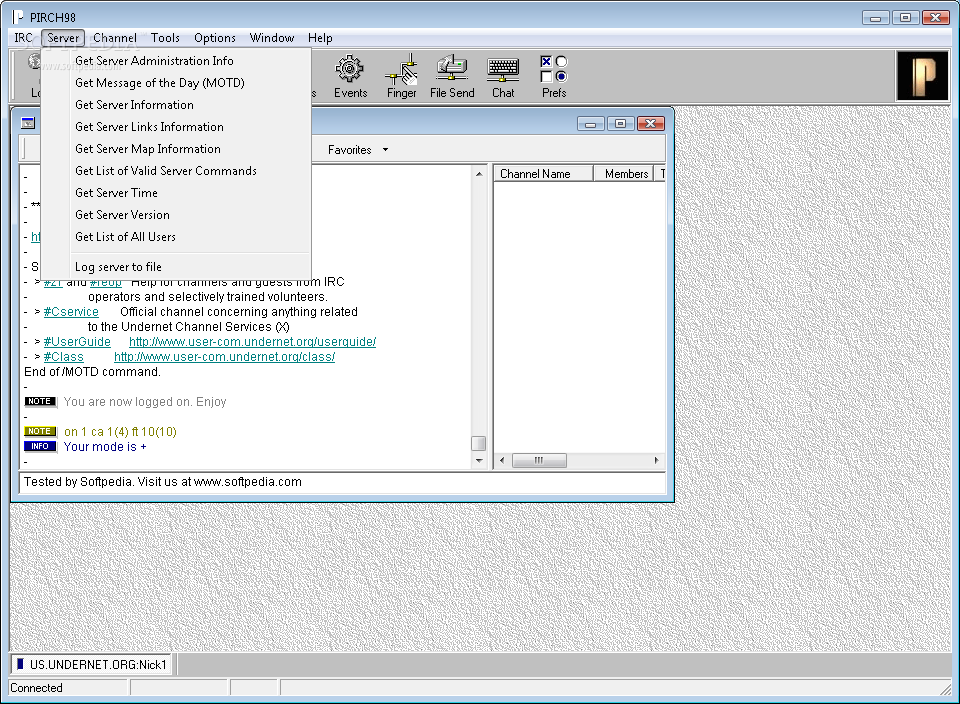Open the Window menu
Screen dimensions: 960x704
[x=272, y=38]
